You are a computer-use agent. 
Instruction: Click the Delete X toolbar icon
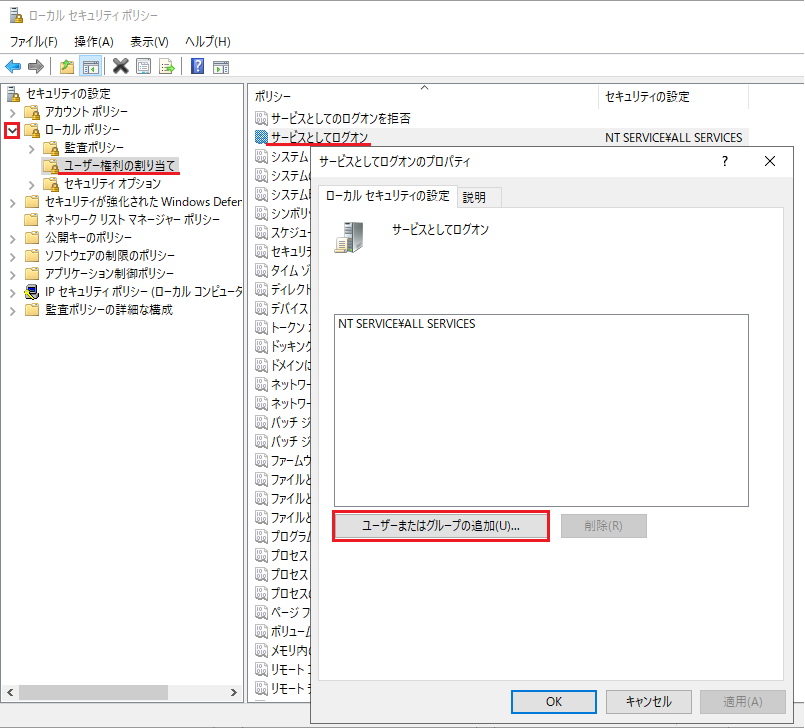coord(121,66)
